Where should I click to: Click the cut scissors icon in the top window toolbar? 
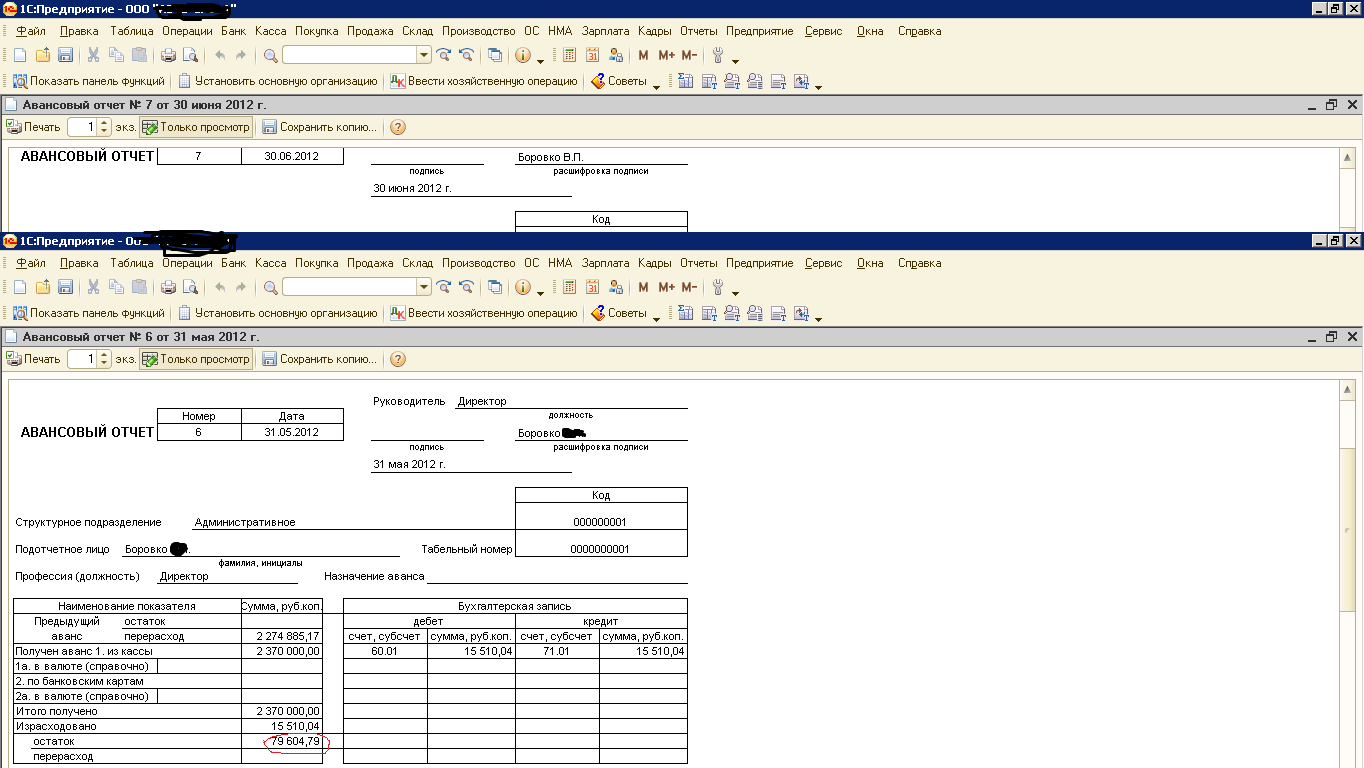tap(93, 55)
